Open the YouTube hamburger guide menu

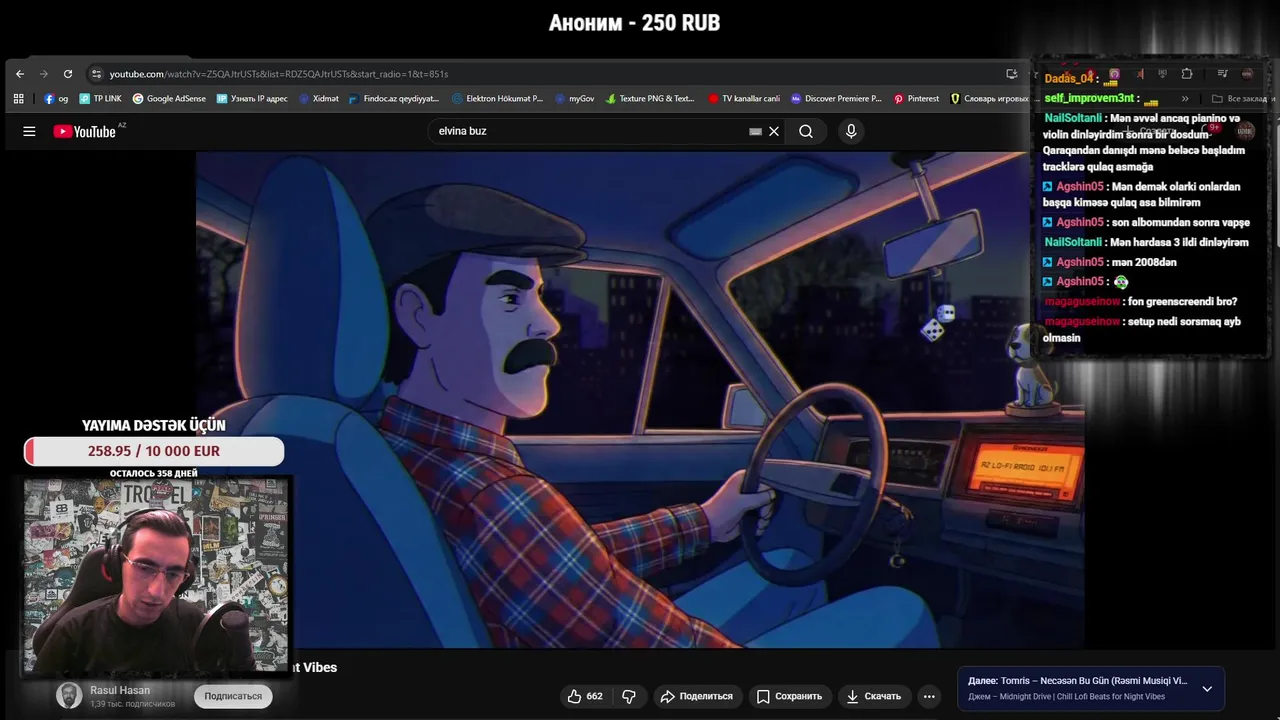point(29,131)
